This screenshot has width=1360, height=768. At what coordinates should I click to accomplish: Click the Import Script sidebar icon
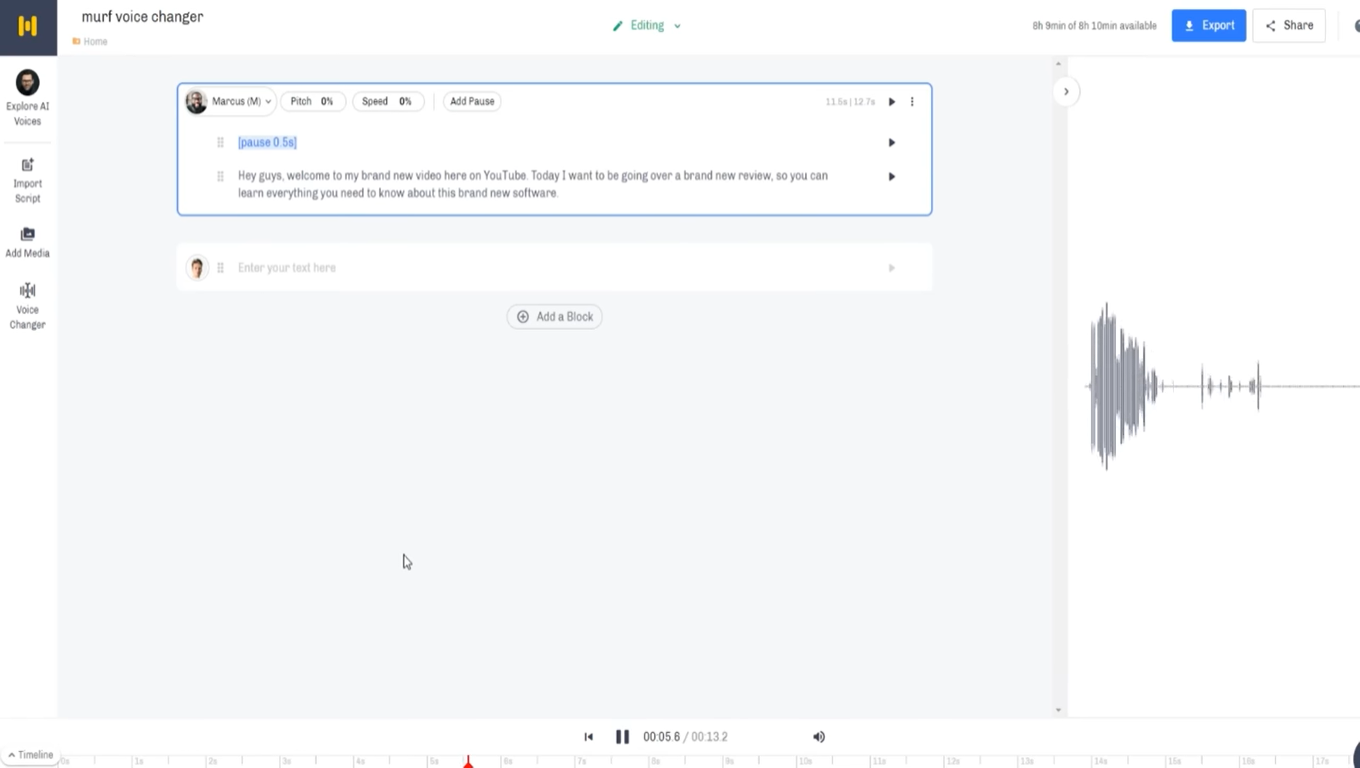28,180
